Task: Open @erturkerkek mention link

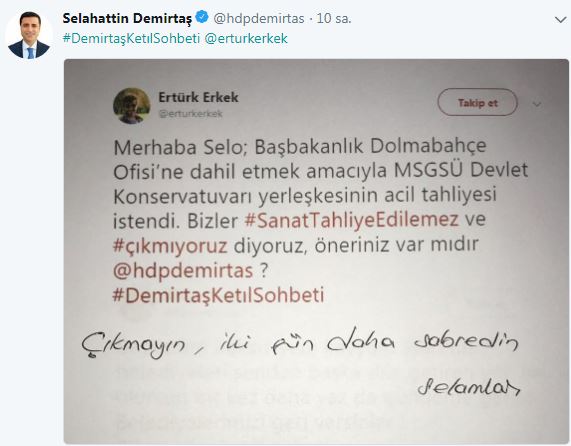Action: [x=246, y=39]
